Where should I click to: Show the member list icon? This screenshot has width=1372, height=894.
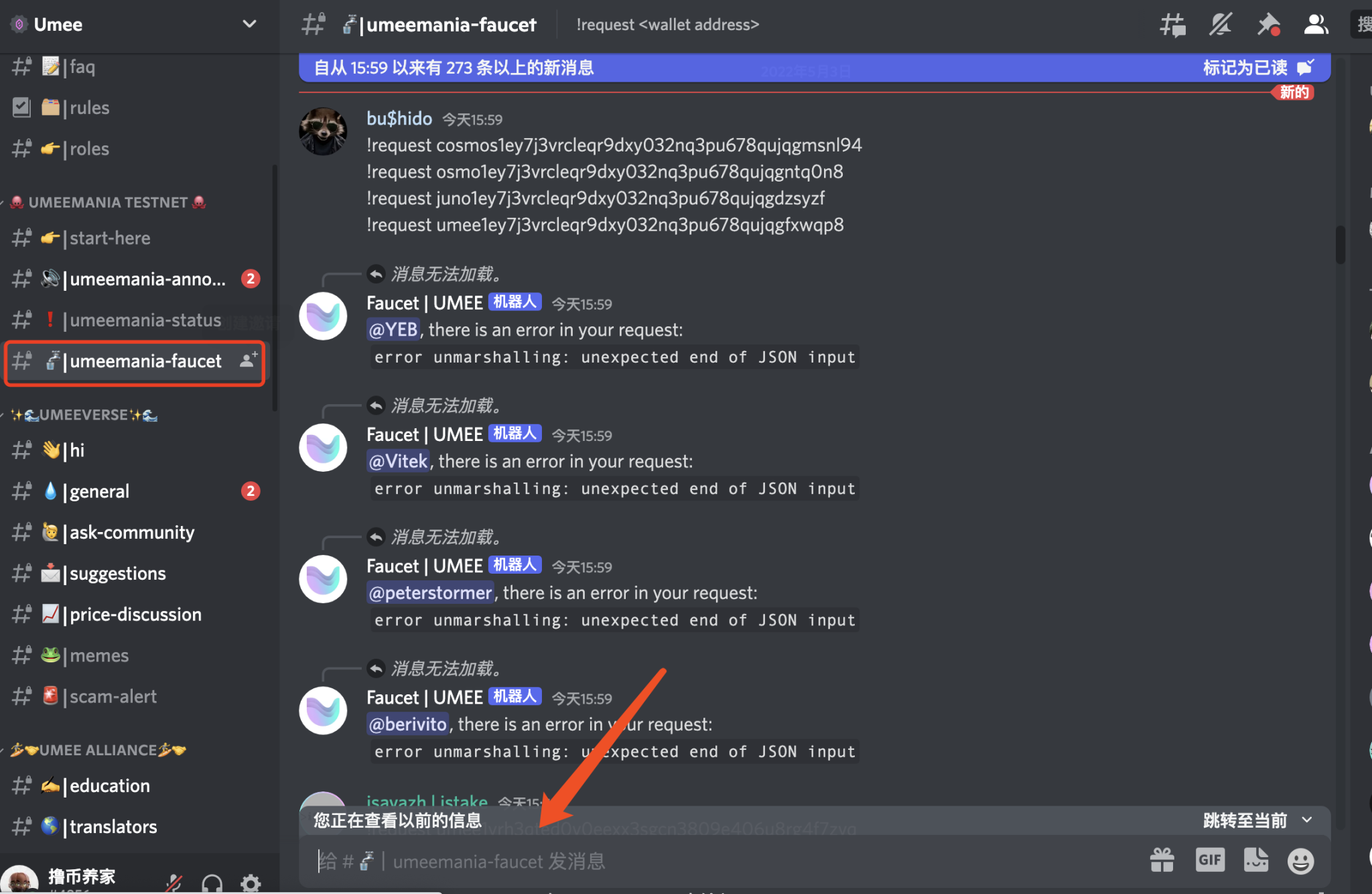1316,25
